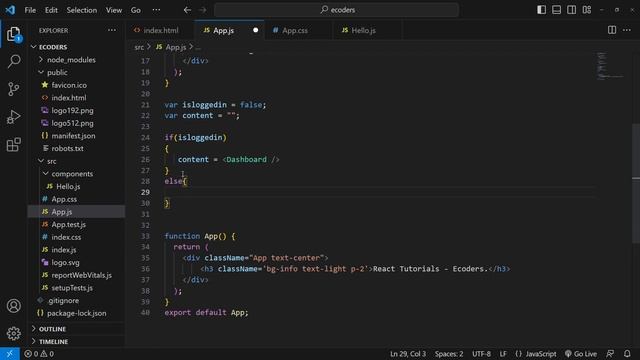Screen dimensions: 640x360
Task: Open the Search view icon
Action: pos(13,61)
